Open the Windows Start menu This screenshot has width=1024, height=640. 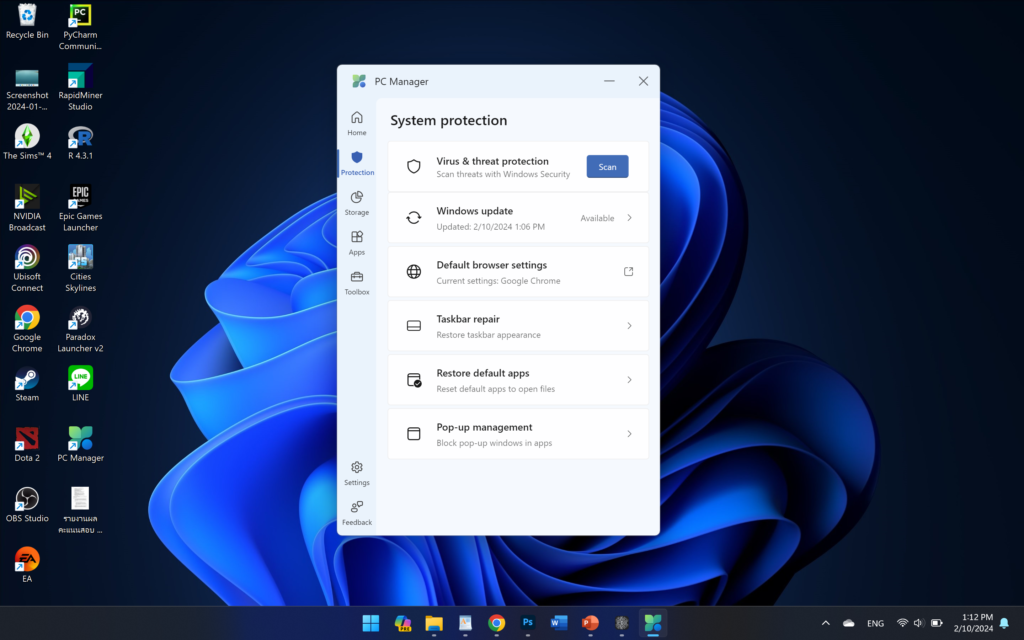click(x=371, y=624)
